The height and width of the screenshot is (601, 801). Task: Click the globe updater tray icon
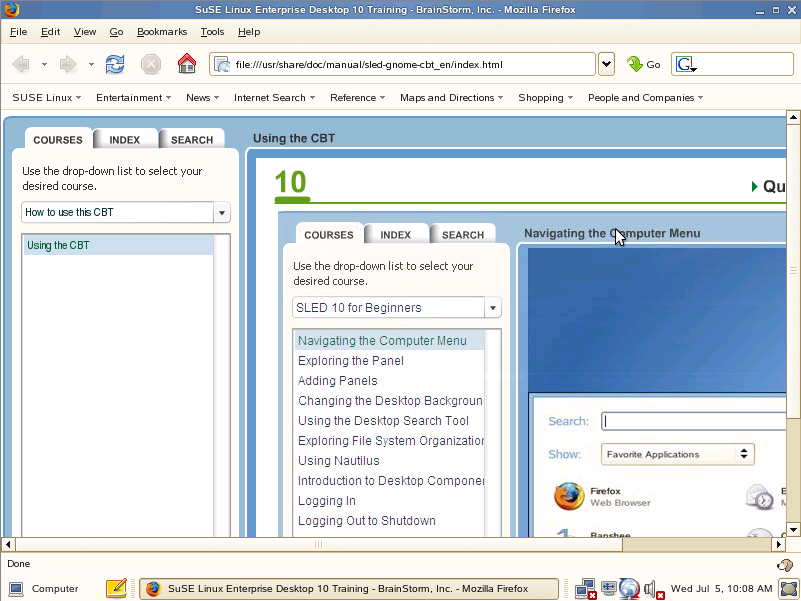point(629,588)
